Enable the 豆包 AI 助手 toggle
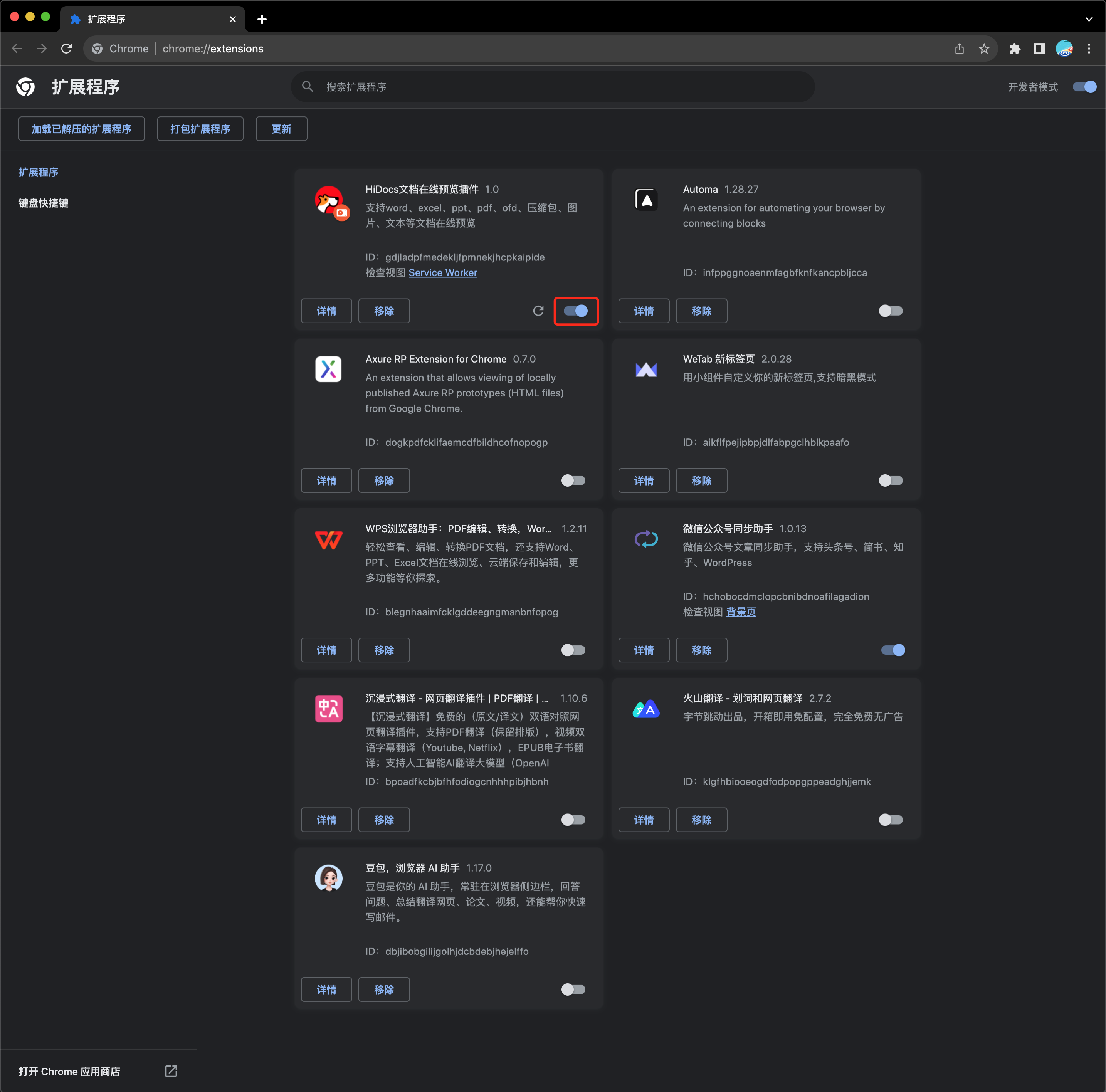Screen dimensions: 1106x1092 (573, 990)
